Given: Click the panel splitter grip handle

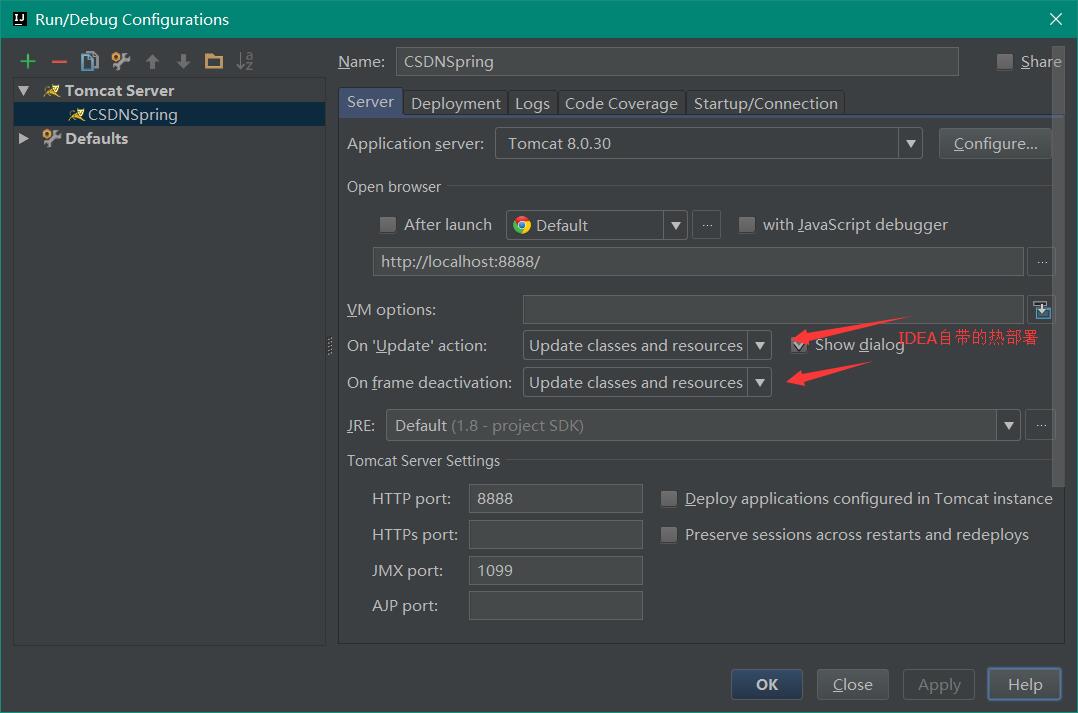Looking at the screenshot, I should click(331, 346).
